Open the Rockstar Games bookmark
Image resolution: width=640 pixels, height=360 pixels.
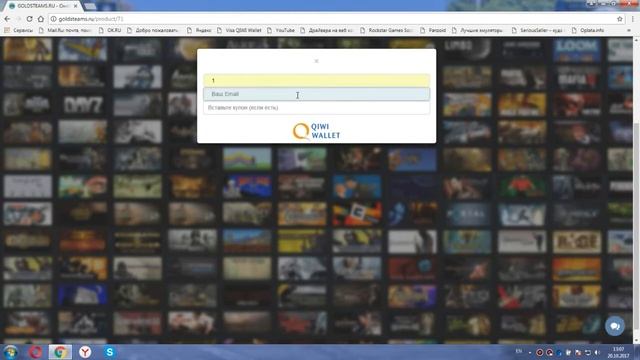pyautogui.click(x=387, y=30)
